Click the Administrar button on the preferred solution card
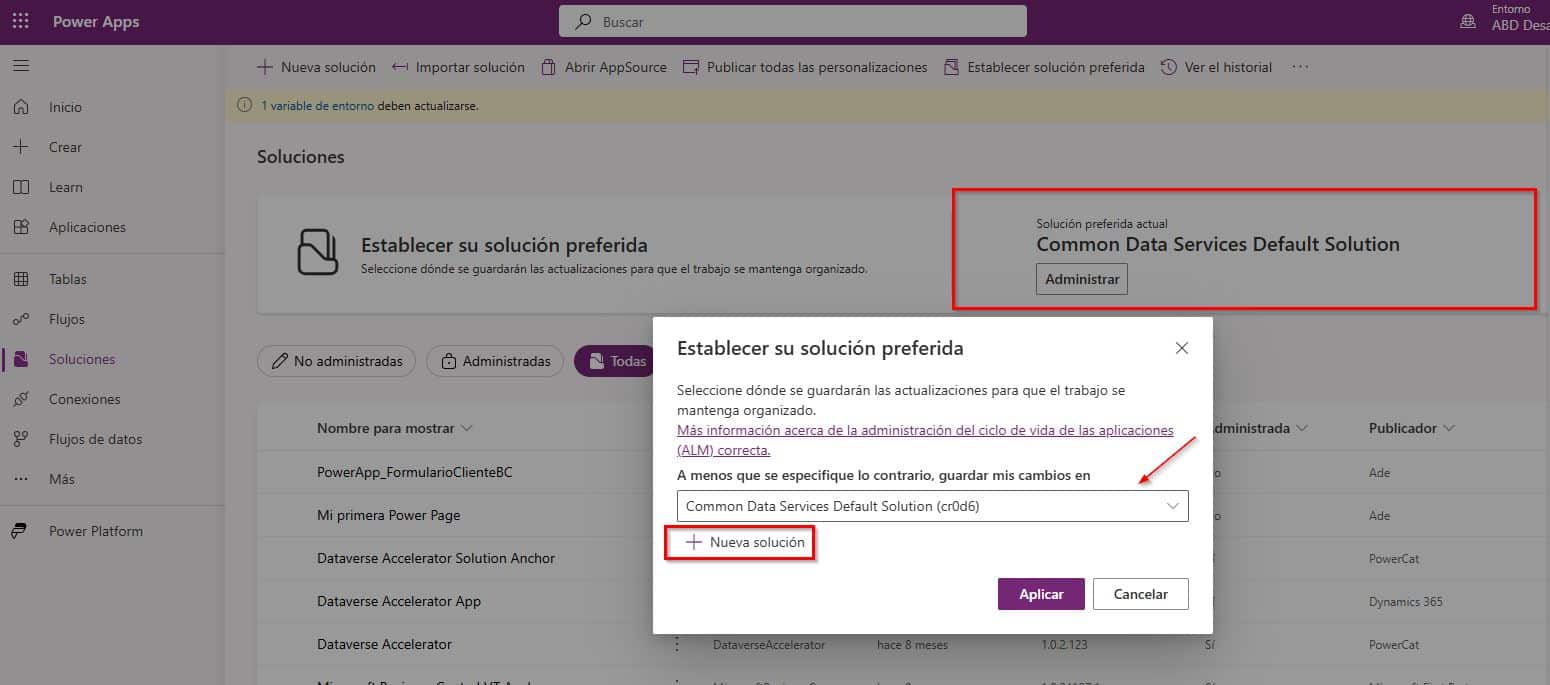 click(1082, 279)
